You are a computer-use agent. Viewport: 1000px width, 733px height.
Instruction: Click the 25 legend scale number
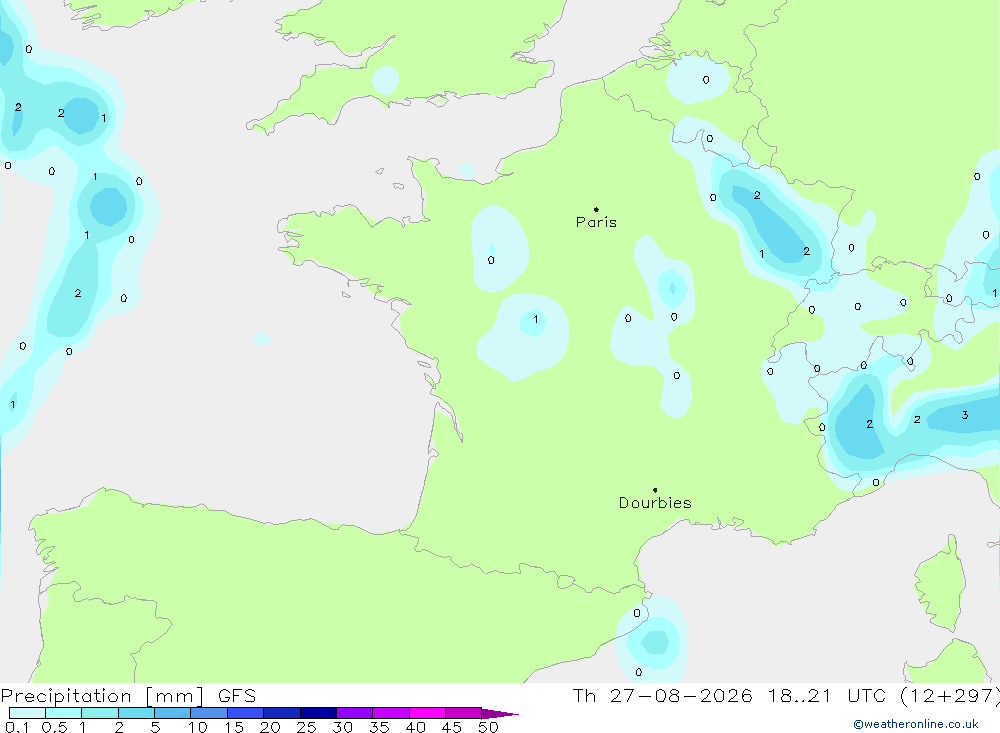[307, 727]
